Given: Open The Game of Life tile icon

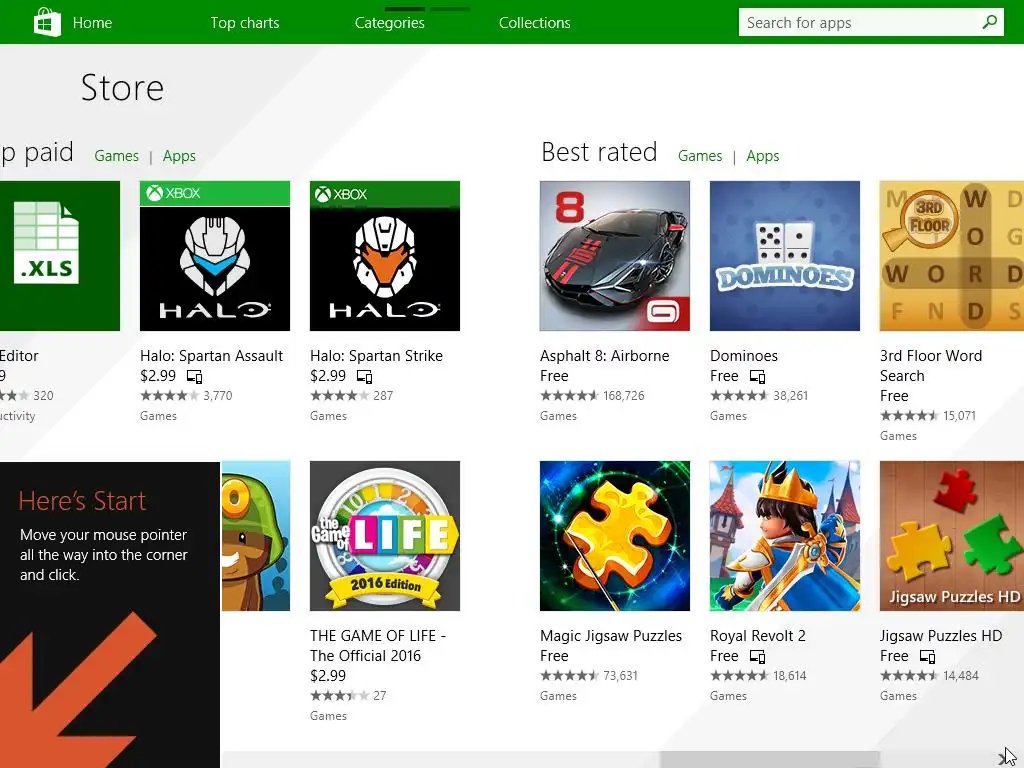Looking at the screenshot, I should pos(385,536).
